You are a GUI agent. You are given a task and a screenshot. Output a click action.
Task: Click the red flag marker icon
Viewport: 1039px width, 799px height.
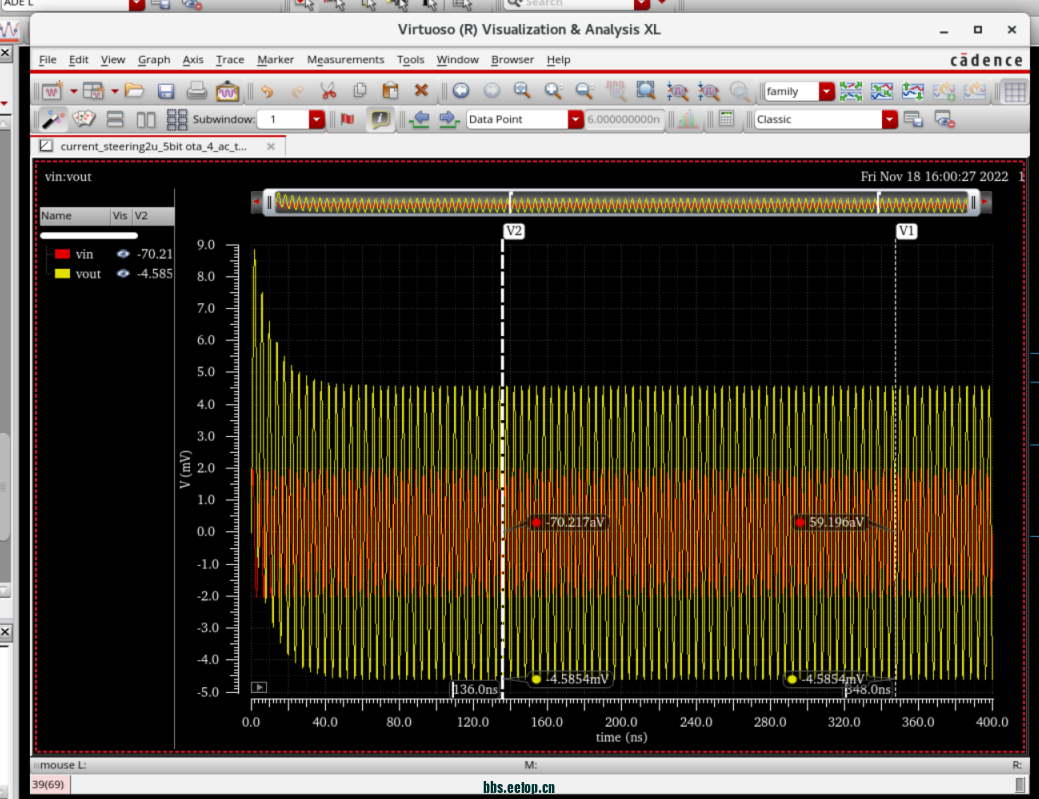pyautogui.click(x=347, y=119)
